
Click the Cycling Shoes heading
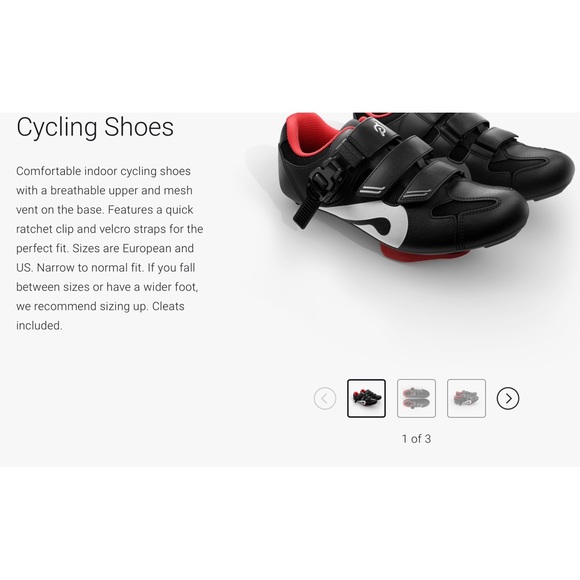(x=95, y=128)
